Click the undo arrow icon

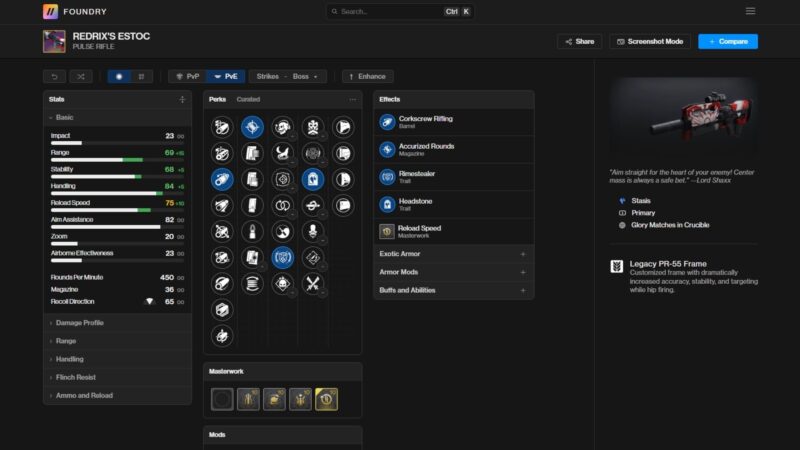coord(56,76)
